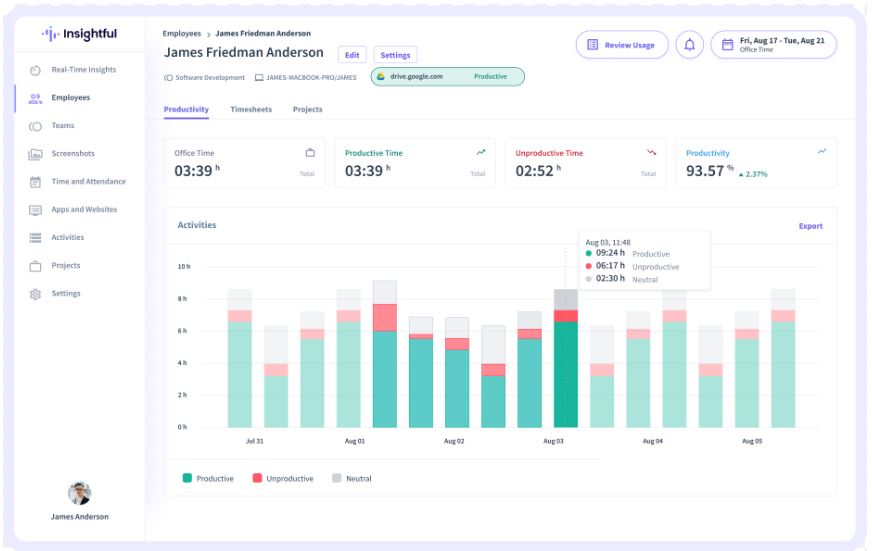The image size is (872, 551).
Task: Click the Real-Time Insights clock icon
Action: point(35,70)
